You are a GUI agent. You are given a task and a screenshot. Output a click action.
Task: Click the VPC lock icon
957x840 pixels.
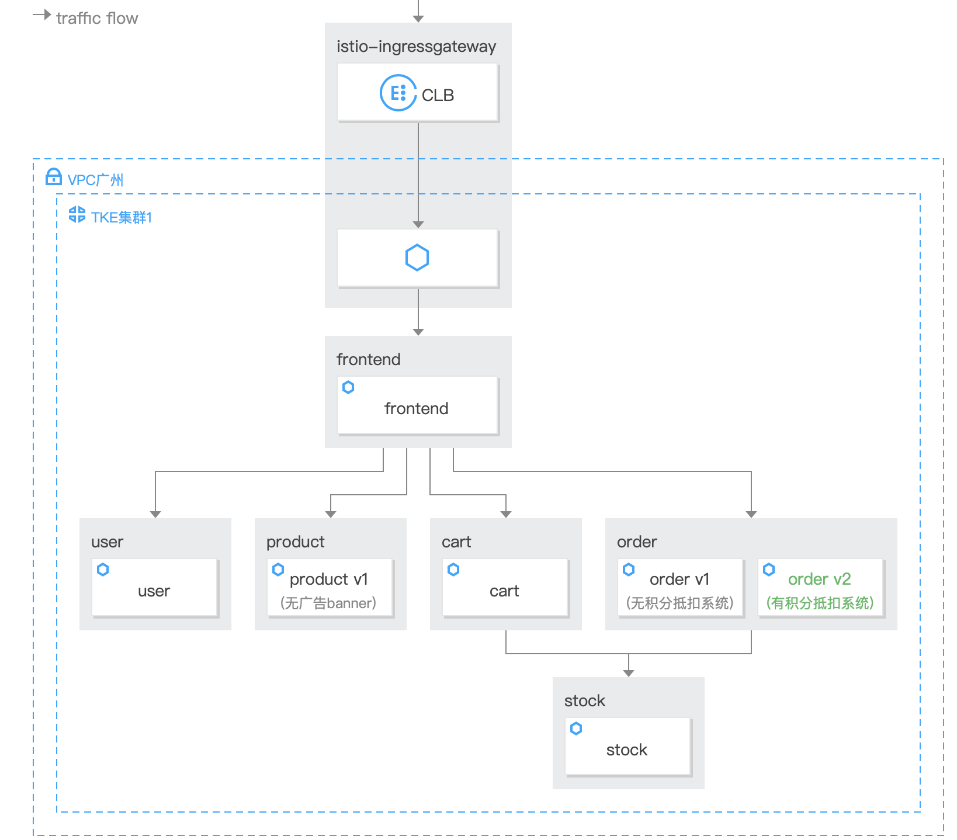(x=54, y=178)
